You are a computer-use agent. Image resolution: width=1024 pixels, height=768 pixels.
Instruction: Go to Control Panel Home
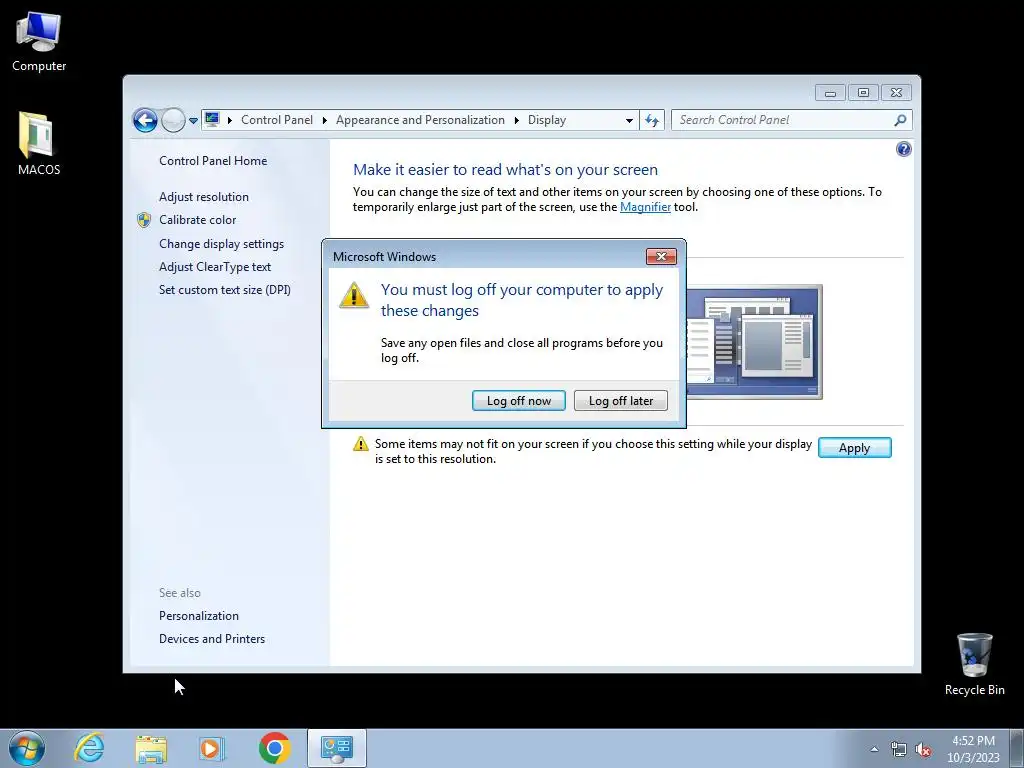point(213,161)
